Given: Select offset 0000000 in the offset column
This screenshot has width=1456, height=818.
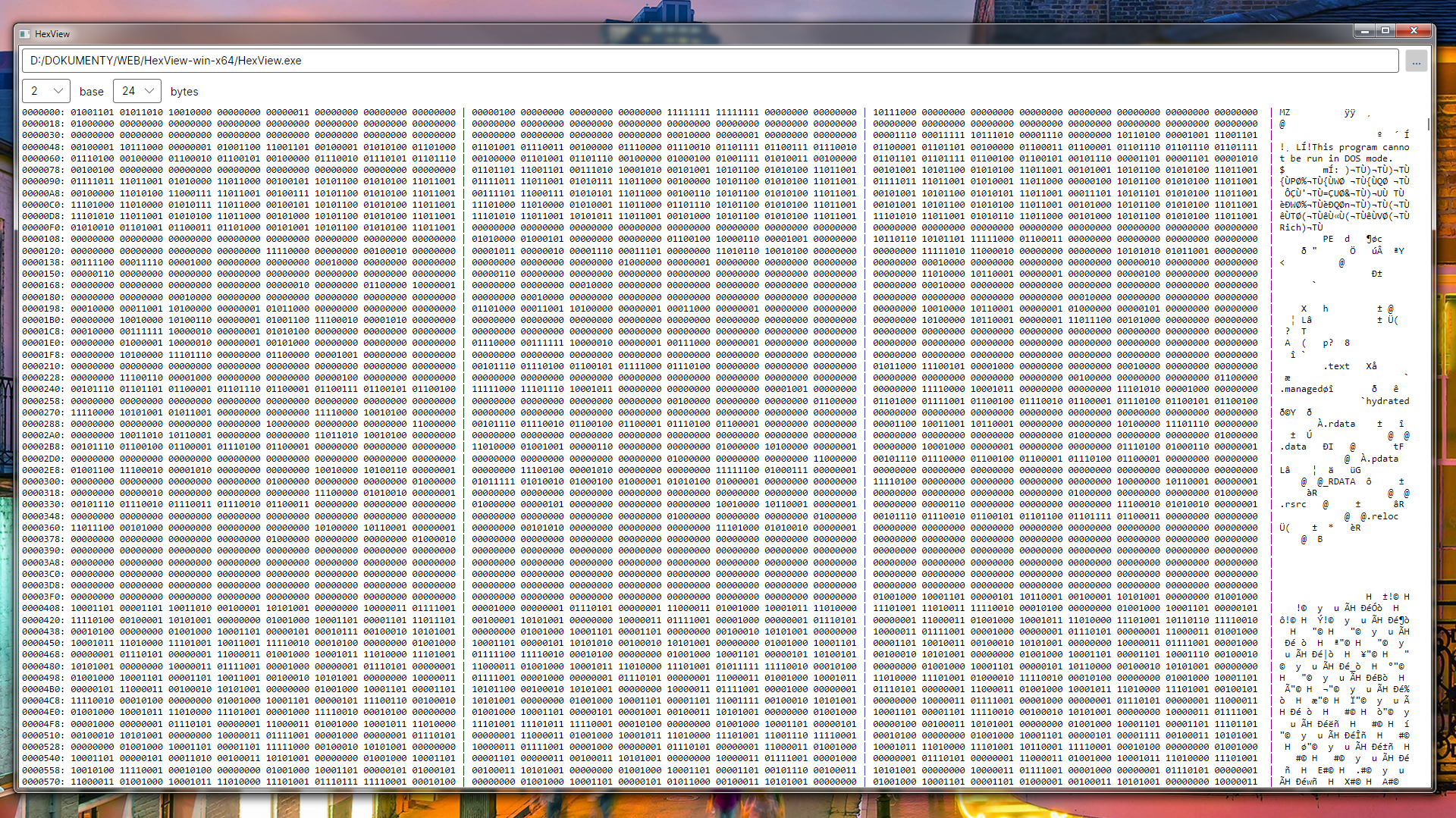Looking at the screenshot, I should click(43, 111).
